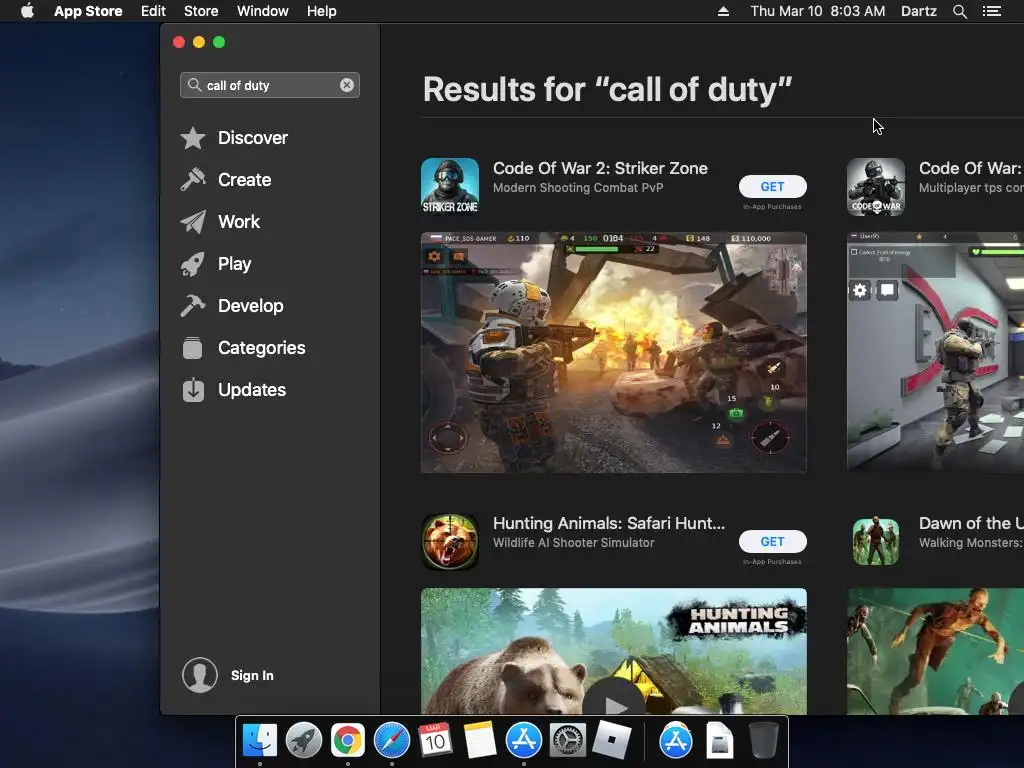Screen dimensions: 1024x768
Task: Open the Edit menu
Action: point(153,11)
